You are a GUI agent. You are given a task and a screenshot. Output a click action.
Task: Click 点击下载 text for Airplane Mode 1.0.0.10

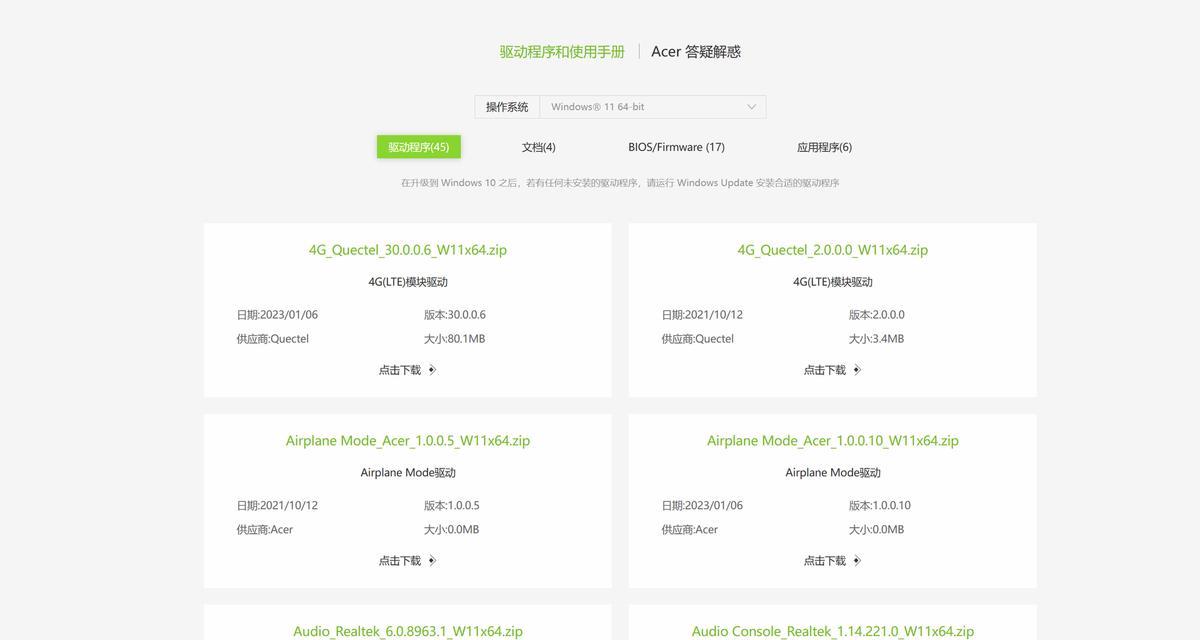[825, 561]
